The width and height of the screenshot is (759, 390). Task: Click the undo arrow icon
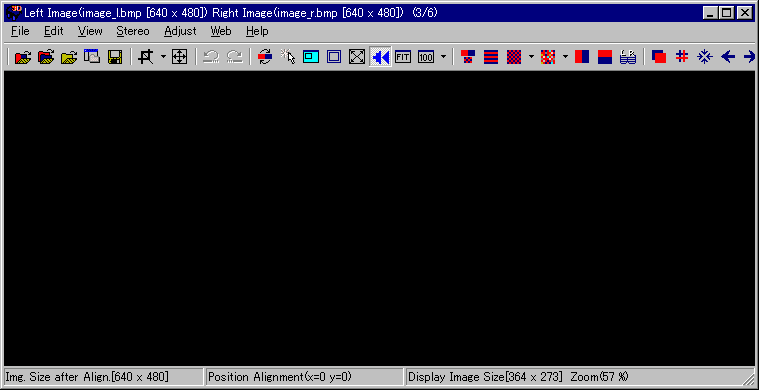tap(211, 57)
